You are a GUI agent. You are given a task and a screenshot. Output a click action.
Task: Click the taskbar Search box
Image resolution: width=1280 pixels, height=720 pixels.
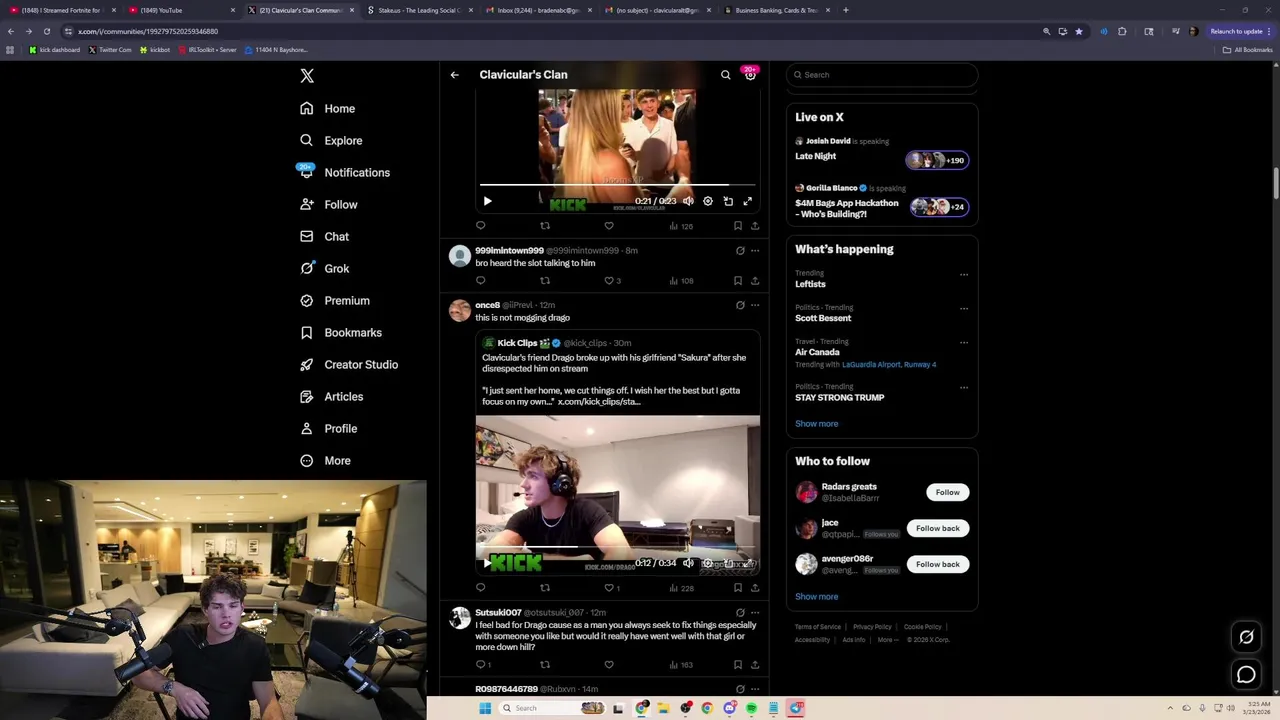point(553,708)
